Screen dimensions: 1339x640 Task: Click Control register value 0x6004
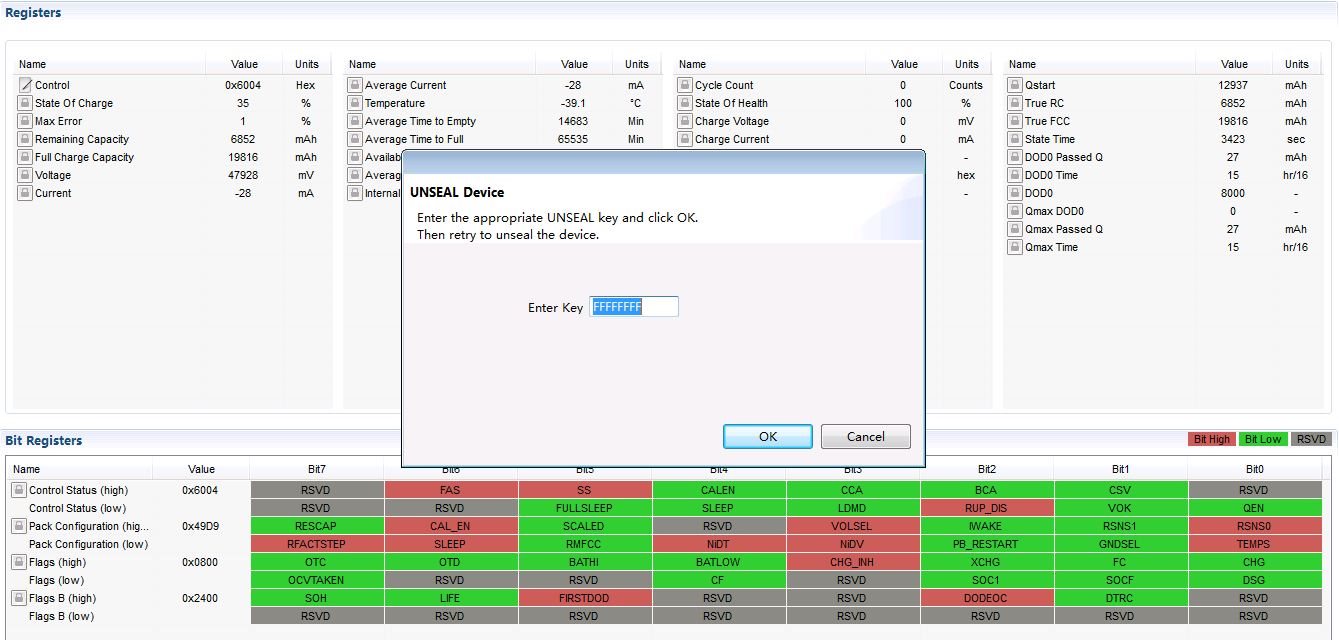click(243, 85)
